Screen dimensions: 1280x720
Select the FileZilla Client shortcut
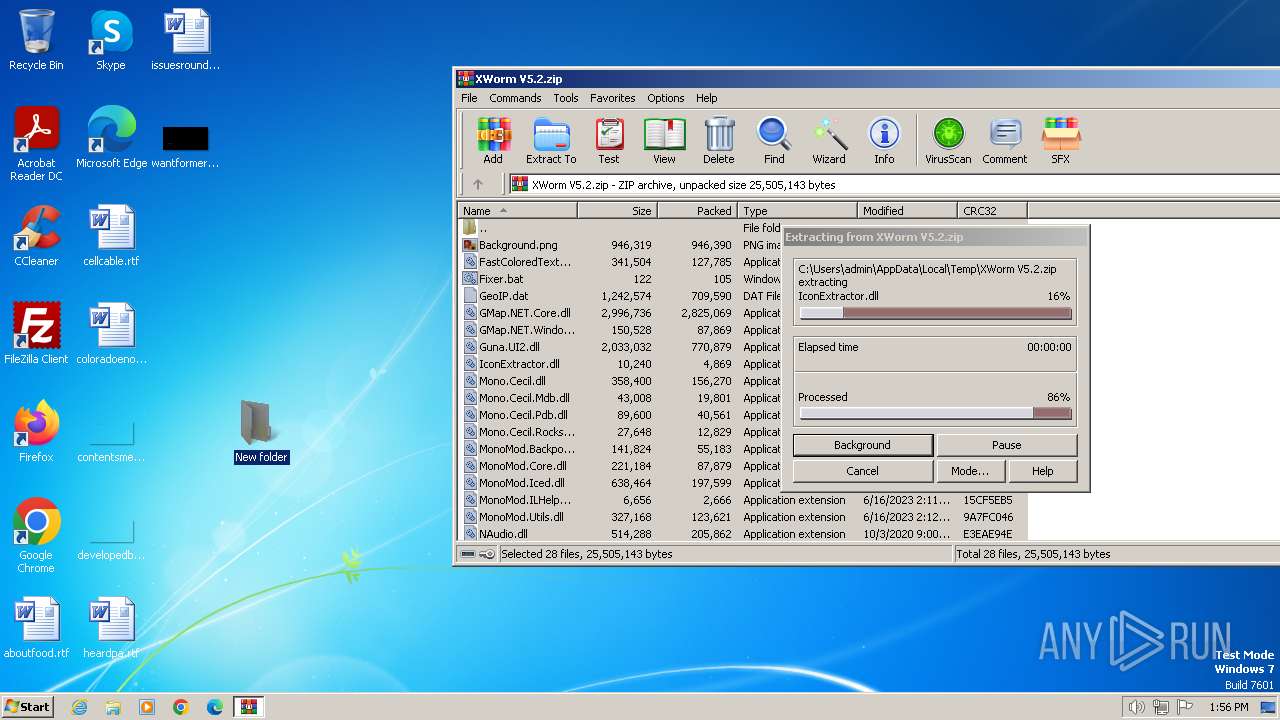(36, 333)
